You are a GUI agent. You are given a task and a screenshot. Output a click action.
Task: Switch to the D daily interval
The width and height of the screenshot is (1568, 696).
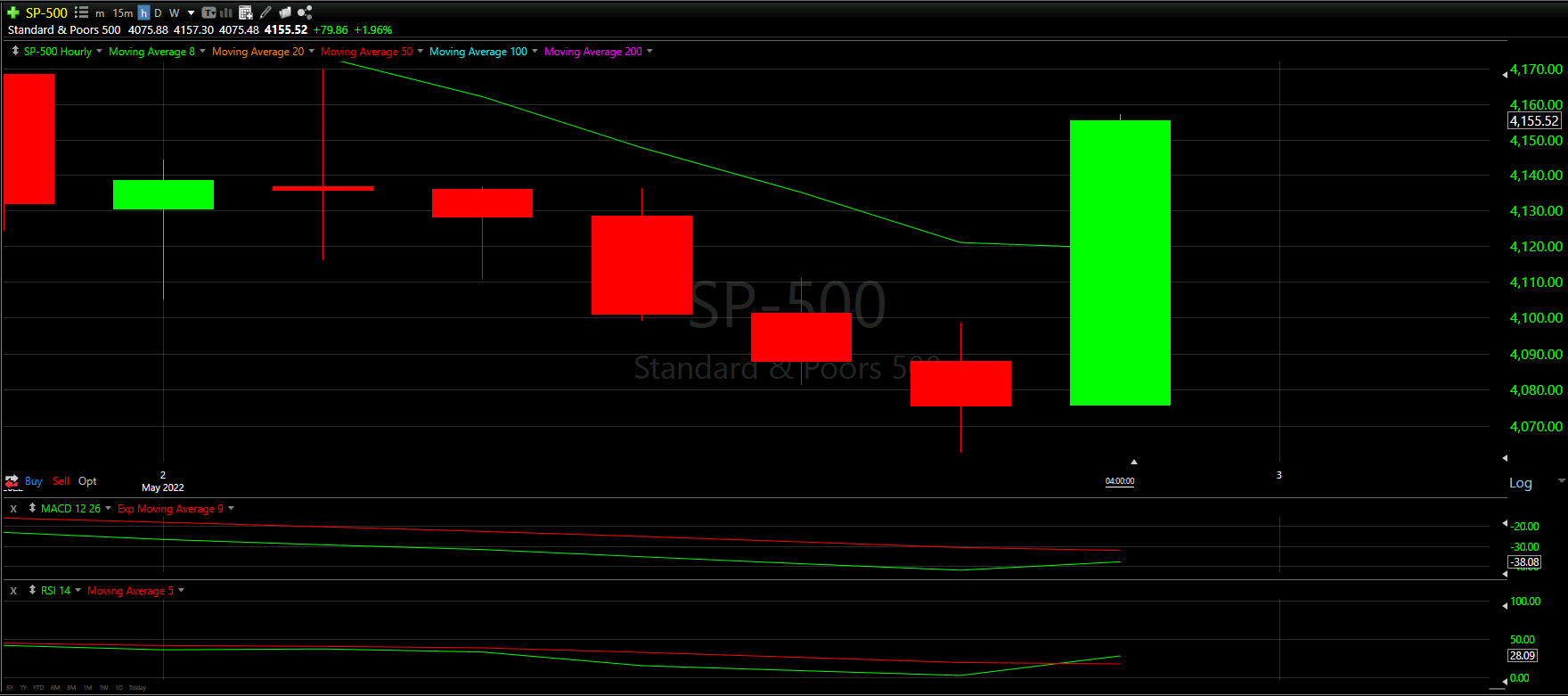pos(158,13)
